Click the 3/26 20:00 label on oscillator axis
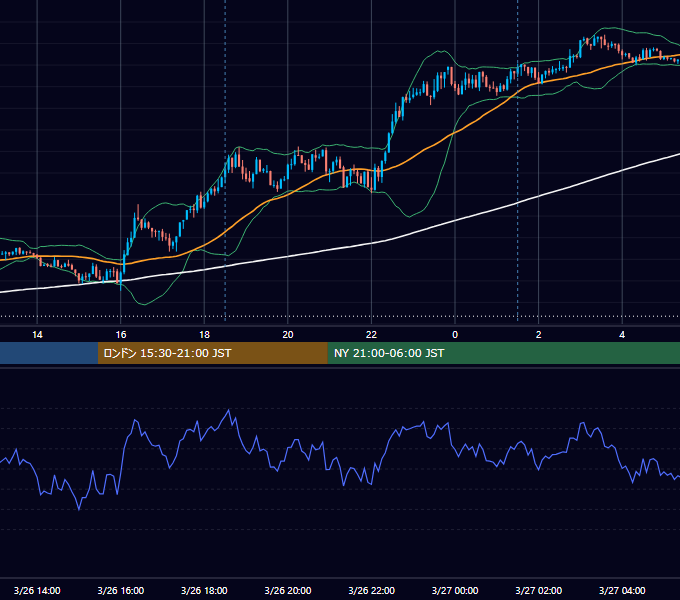 pos(288,590)
